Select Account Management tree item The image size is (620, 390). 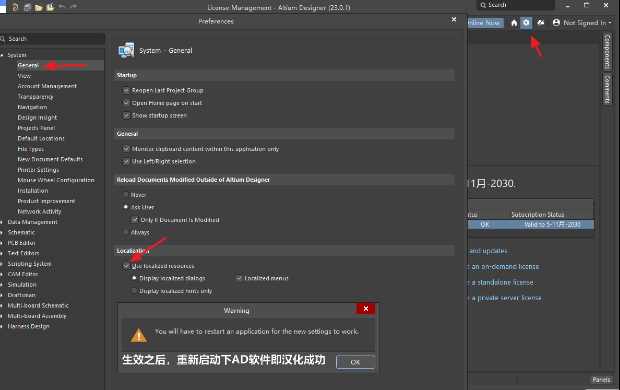[x=47, y=86]
